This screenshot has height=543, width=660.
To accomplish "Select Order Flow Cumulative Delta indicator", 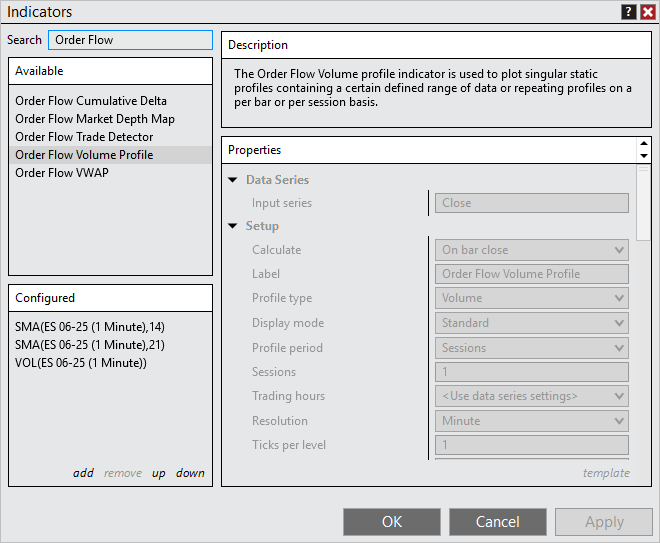I will click(x=91, y=101).
